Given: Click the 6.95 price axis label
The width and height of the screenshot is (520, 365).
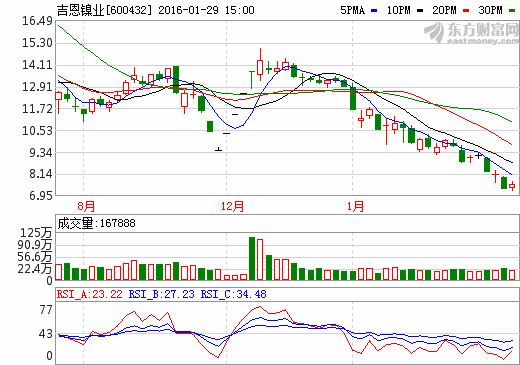Looking at the screenshot, I should pos(41,196).
